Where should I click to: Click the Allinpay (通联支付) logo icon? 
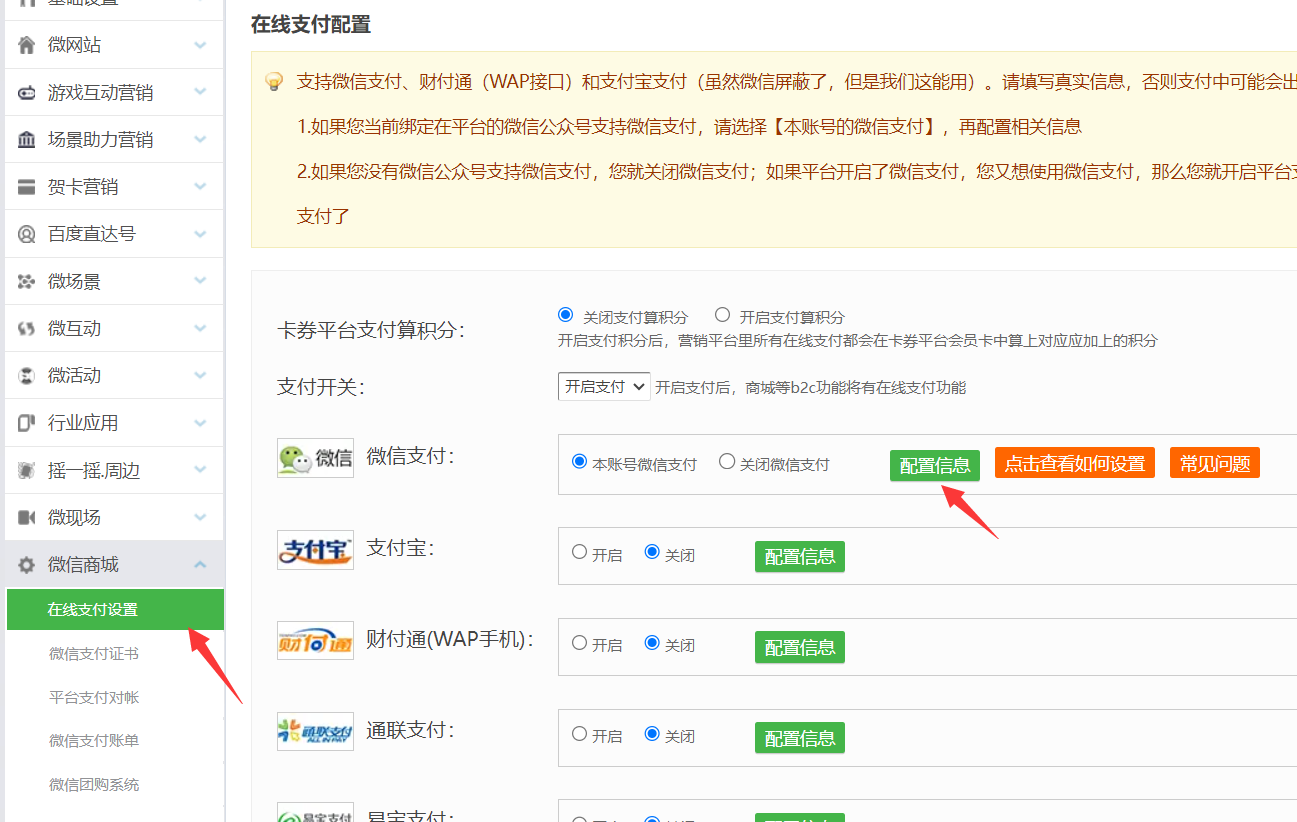pyautogui.click(x=315, y=732)
